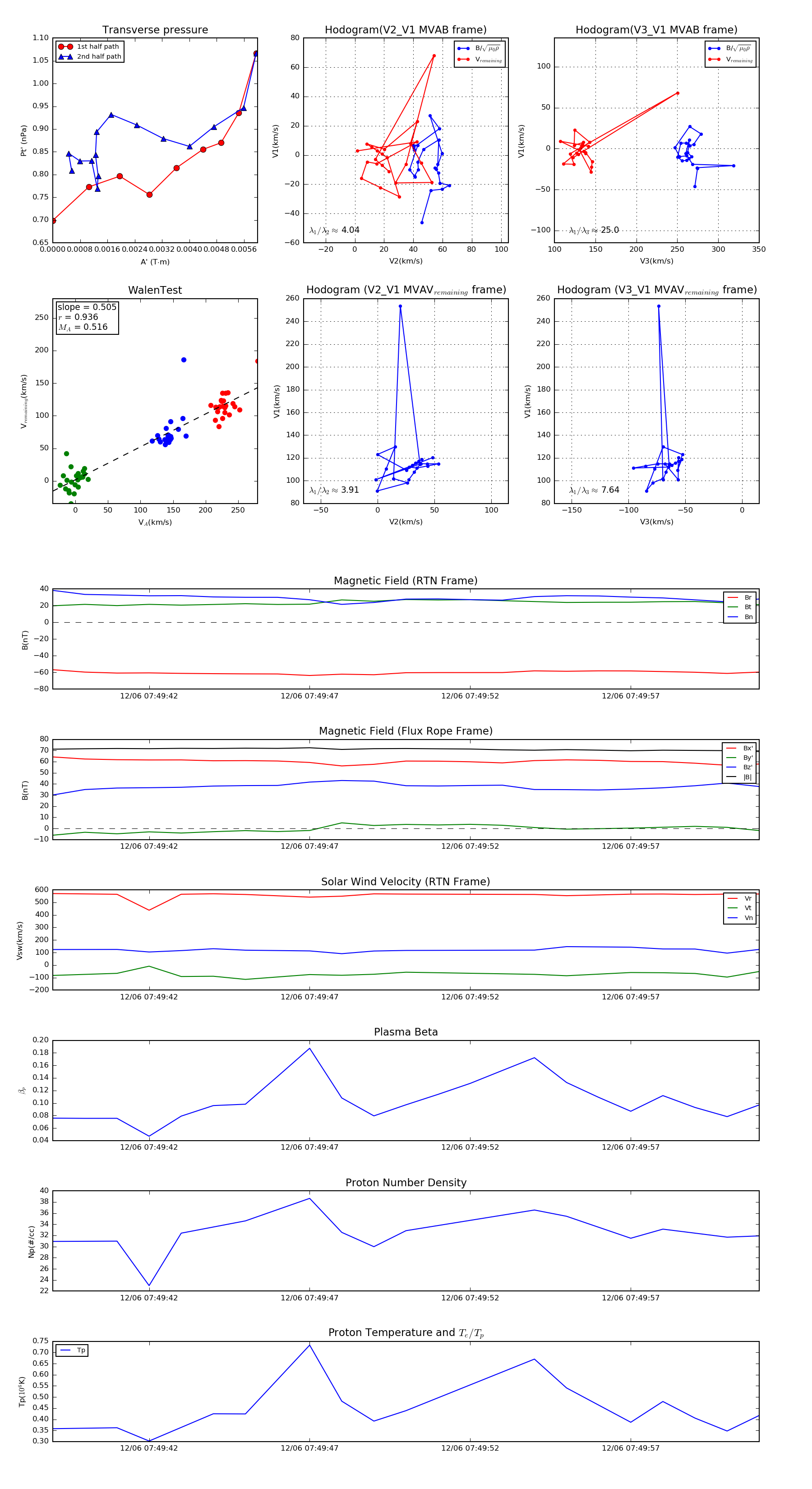Image resolution: width=812 pixels, height=1489 pixels.
Task: Click 'Hodogram(V3_V1 MVAB frame)' title
Action: 656,30
